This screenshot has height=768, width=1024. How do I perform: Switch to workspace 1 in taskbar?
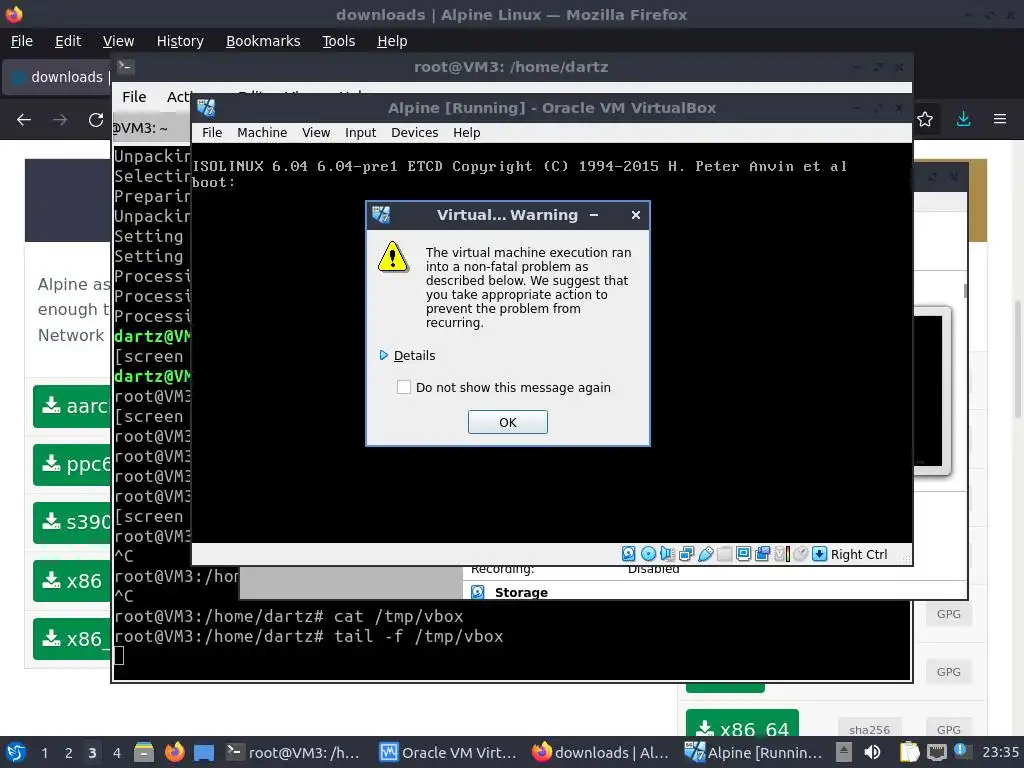[44, 753]
